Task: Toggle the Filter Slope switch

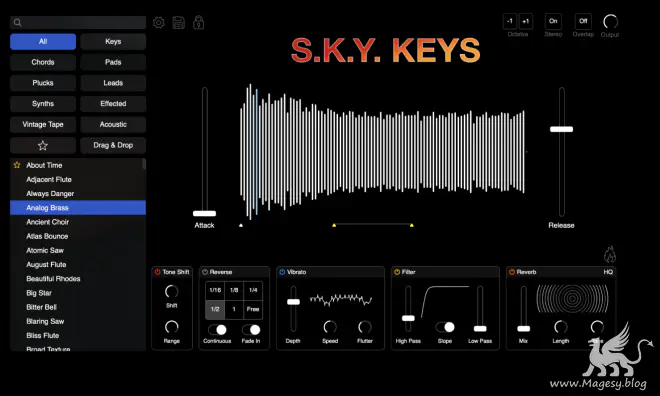Action: pyautogui.click(x=445, y=327)
